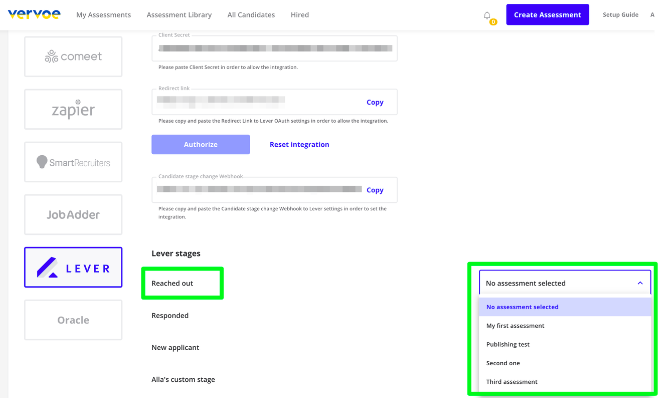This screenshot has width=659, height=398.
Task: Select the JobAdder integration tile
Action: pyautogui.click(x=73, y=214)
